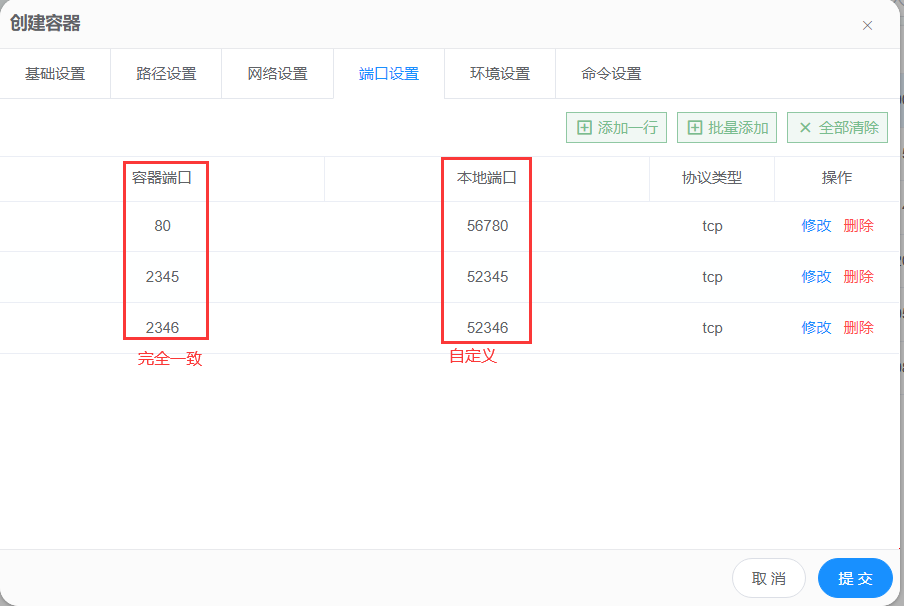The image size is (904, 606).
Task: Select local port value 52346
Action: click(x=488, y=328)
